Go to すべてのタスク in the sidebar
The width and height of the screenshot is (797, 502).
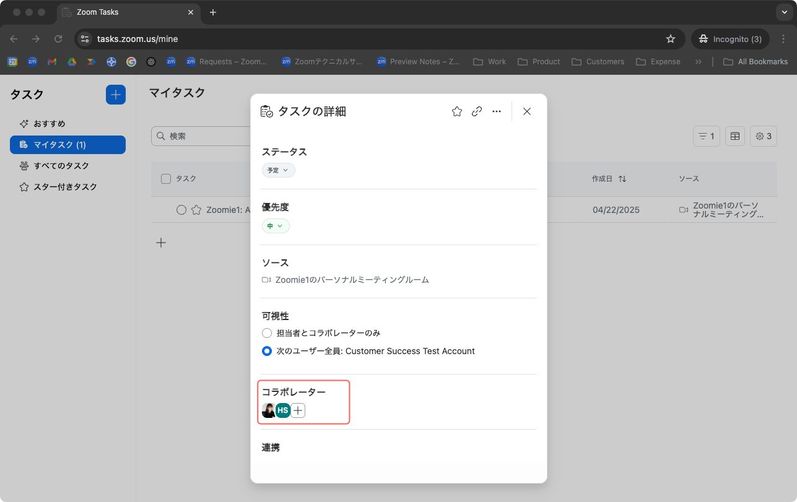coord(61,166)
